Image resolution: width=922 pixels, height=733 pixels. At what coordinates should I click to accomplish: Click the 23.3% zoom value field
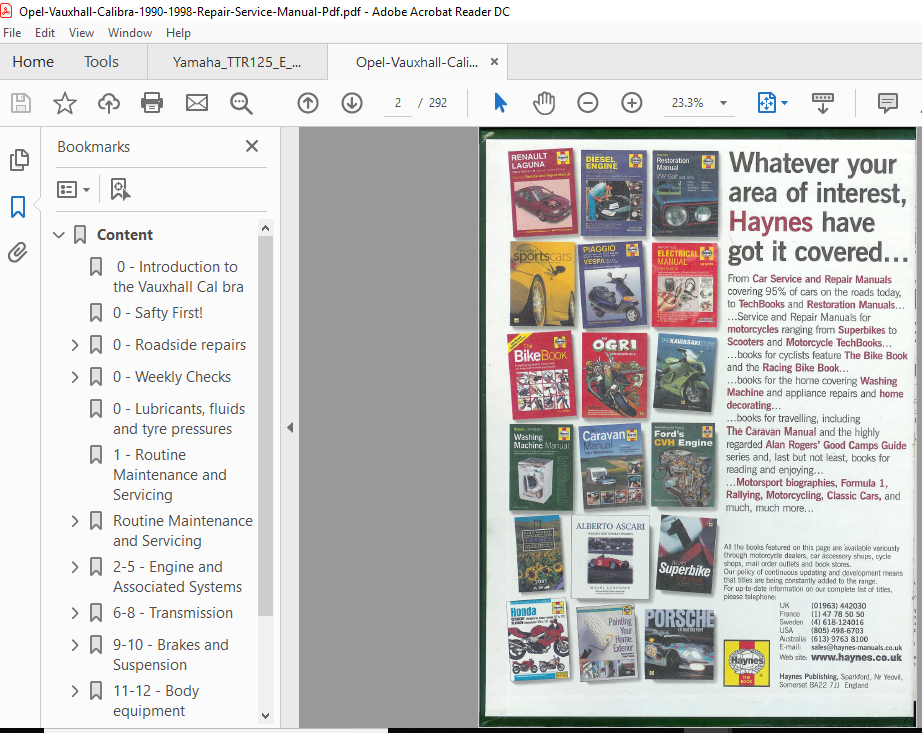[x=687, y=103]
